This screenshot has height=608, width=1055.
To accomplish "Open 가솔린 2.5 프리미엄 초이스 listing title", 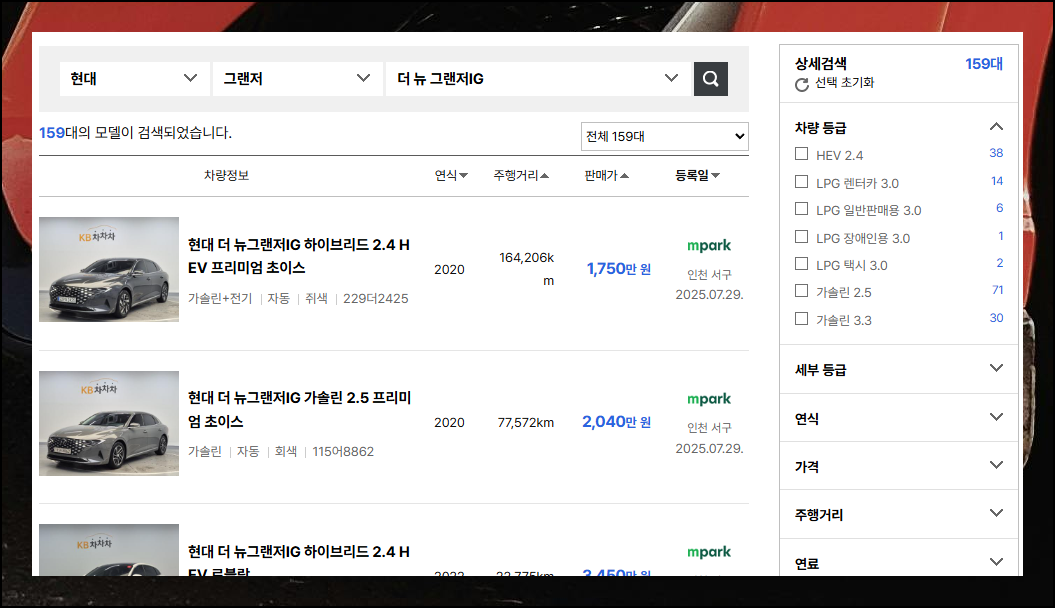I will click(x=299, y=410).
